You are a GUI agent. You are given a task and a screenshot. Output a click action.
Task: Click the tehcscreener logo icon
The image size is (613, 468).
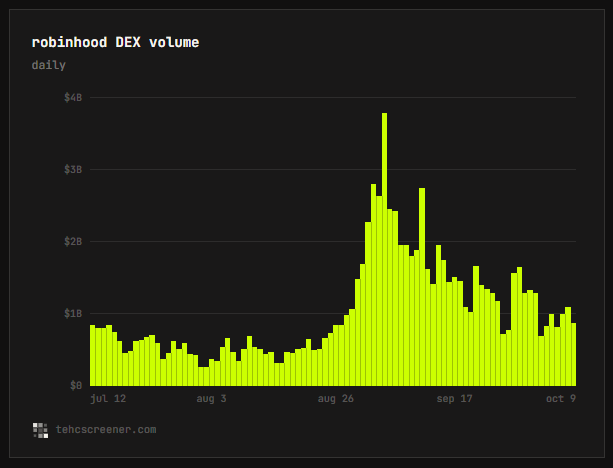click(x=40, y=430)
